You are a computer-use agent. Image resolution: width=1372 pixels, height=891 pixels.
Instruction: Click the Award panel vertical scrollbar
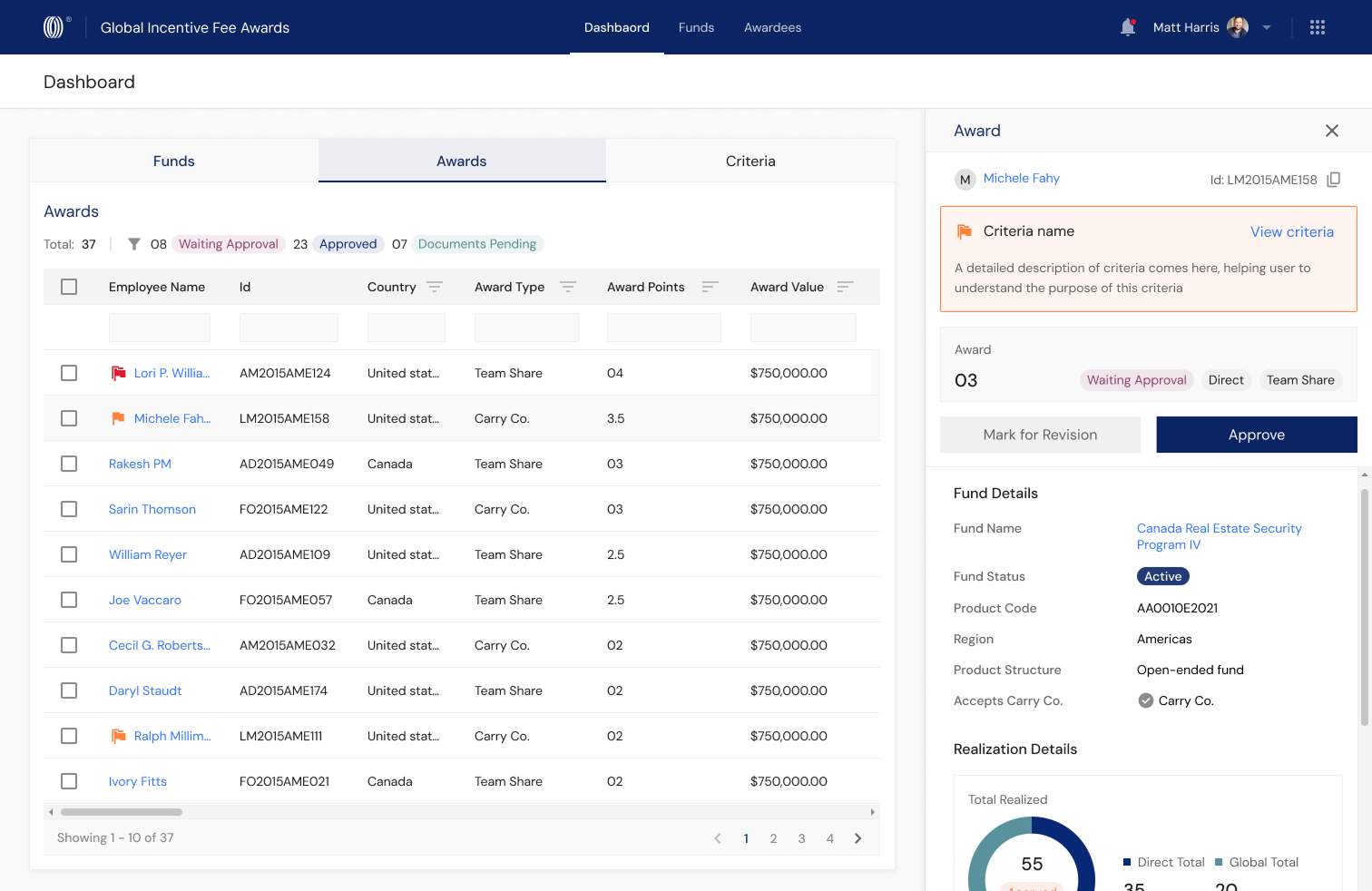(1365, 607)
